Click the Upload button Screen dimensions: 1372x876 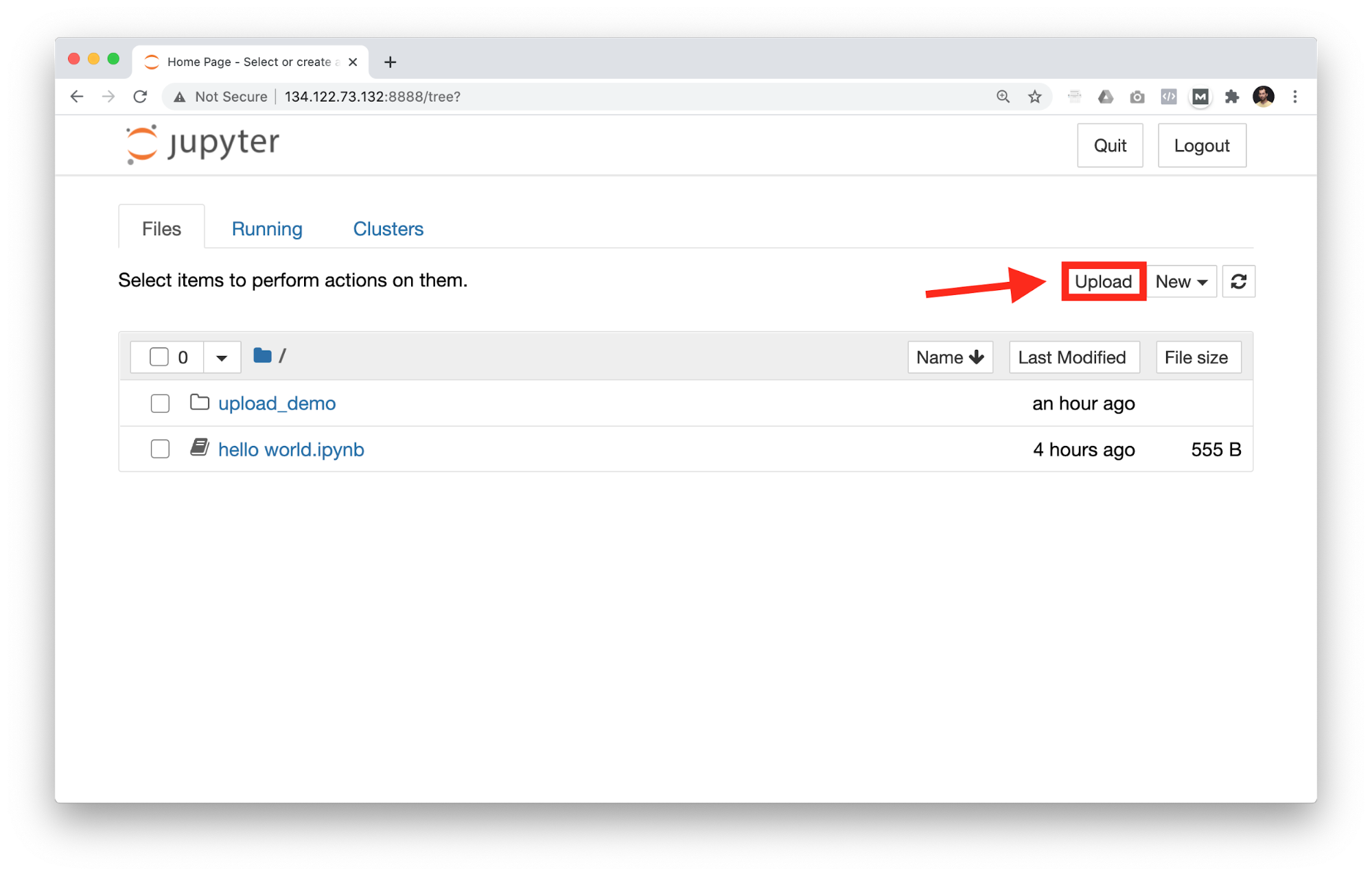(x=1103, y=281)
